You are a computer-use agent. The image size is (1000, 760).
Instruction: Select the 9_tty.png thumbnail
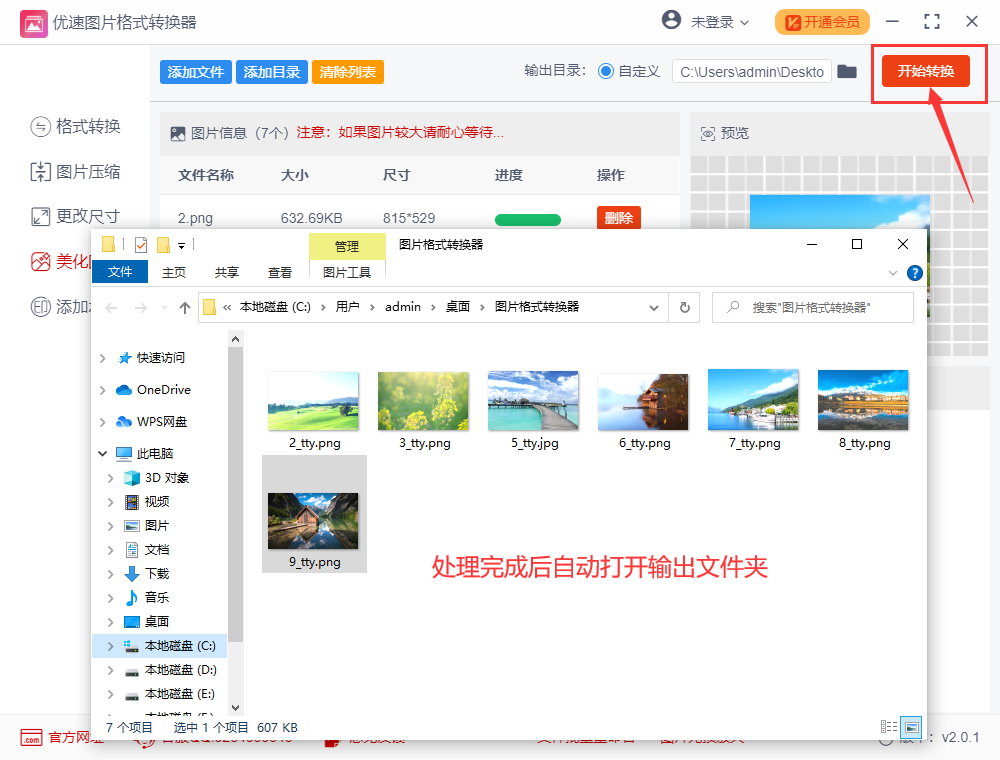point(313,521)
